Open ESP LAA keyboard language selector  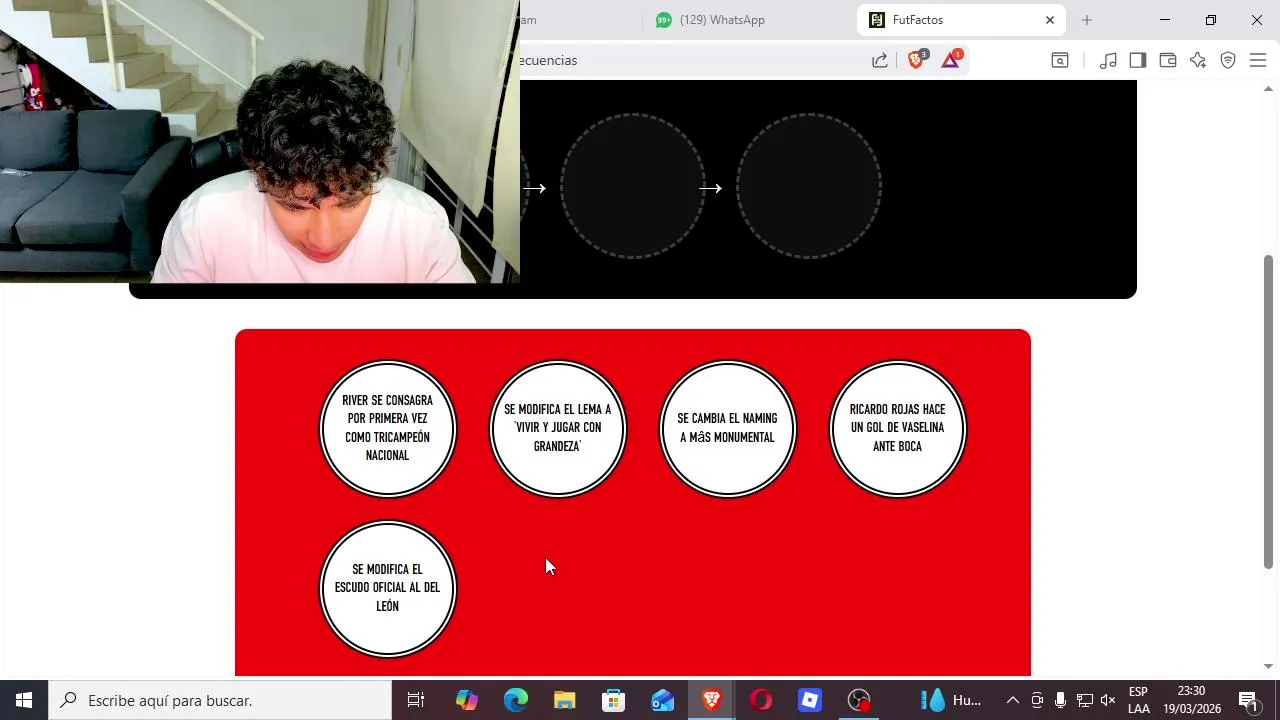[1138, 700]
